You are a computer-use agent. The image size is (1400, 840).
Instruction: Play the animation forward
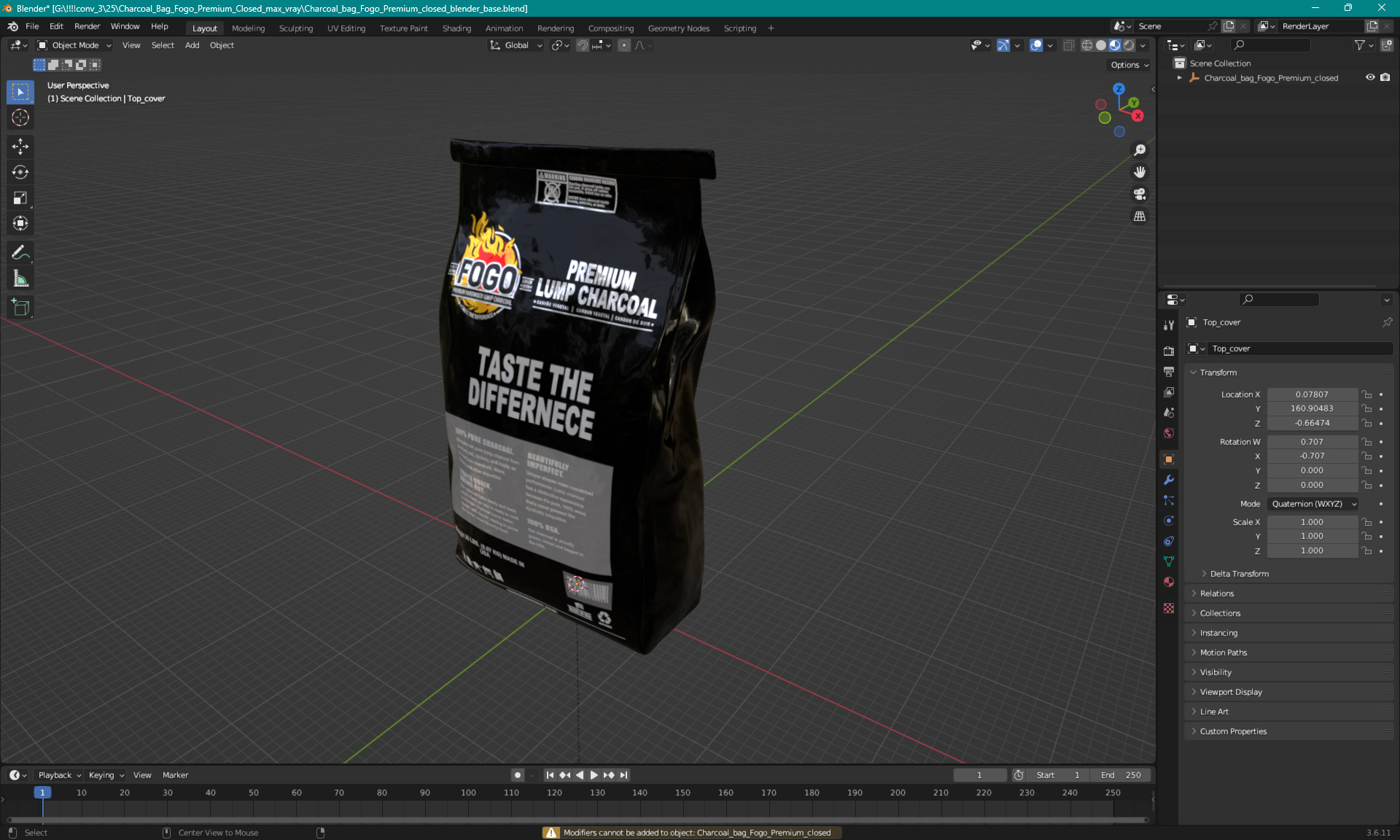coord(594,775)
